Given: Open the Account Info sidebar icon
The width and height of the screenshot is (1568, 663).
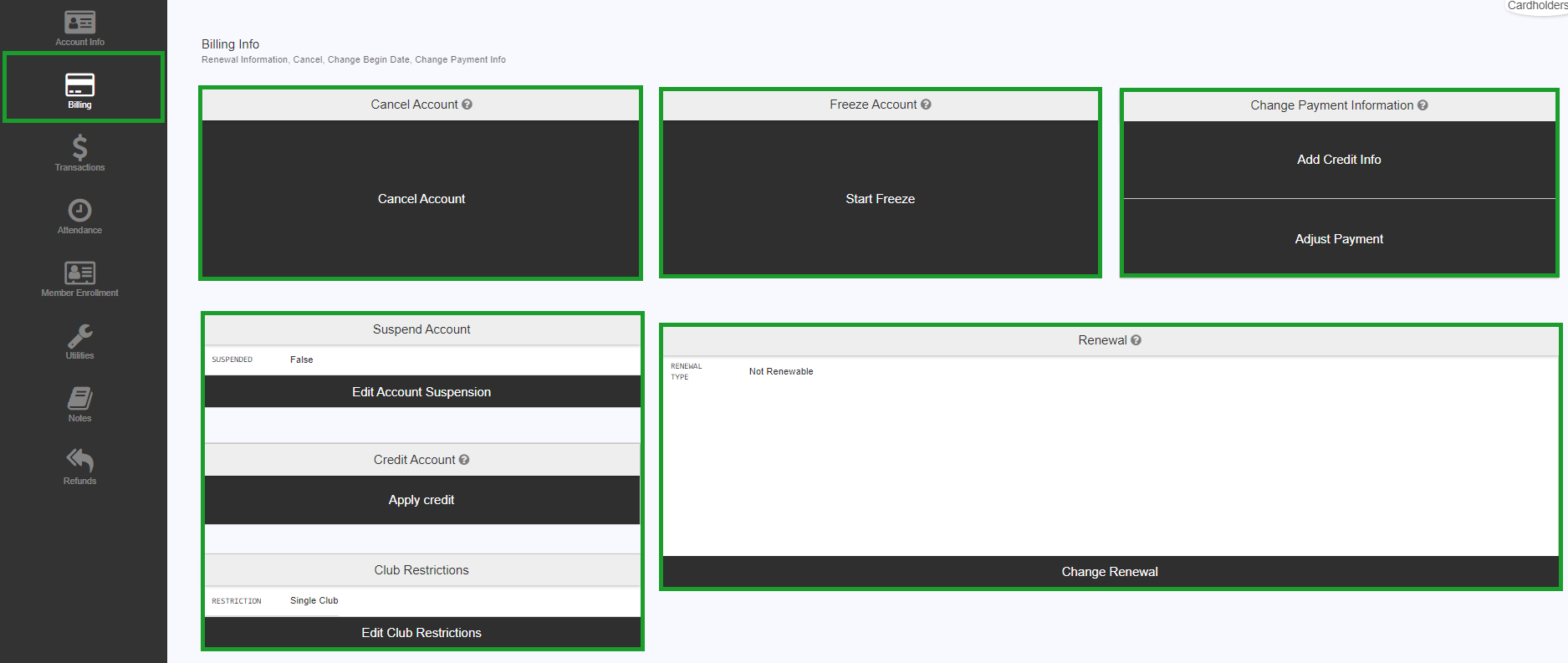Looking at the screenshot, I should coord(79,23).
